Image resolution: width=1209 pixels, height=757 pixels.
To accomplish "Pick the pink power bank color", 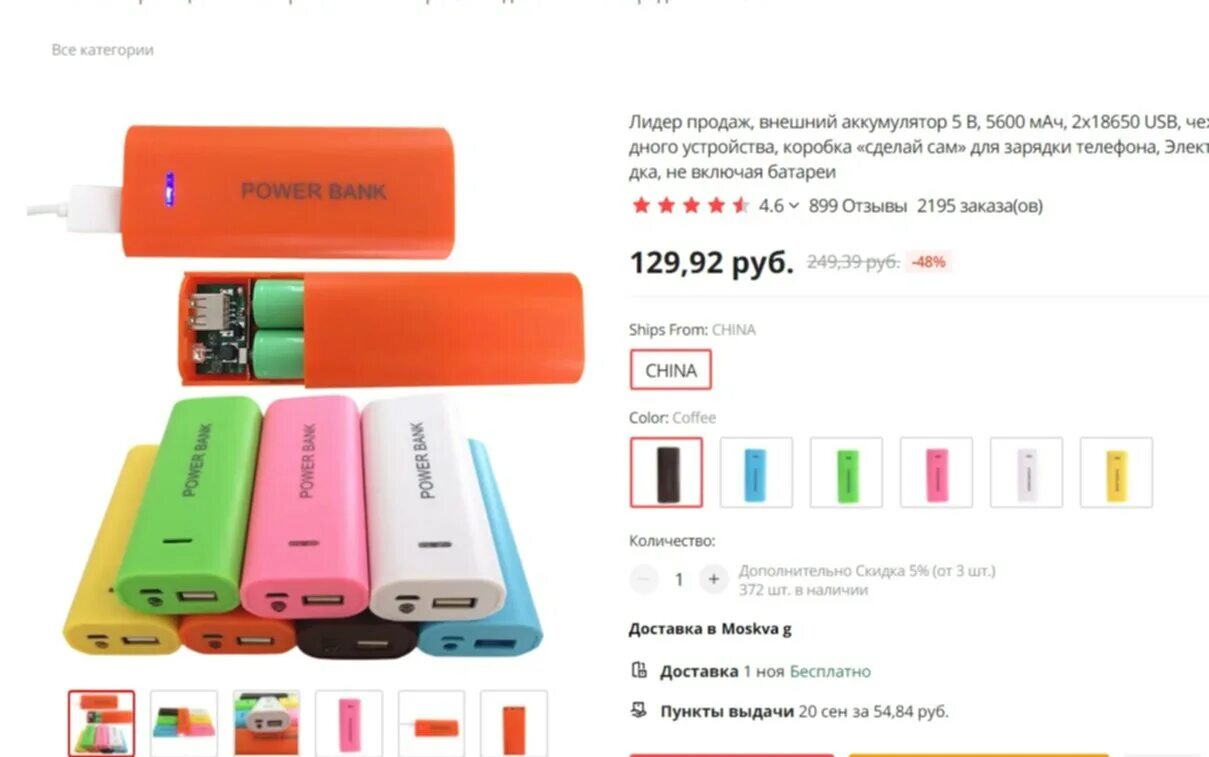I will 936,472.
